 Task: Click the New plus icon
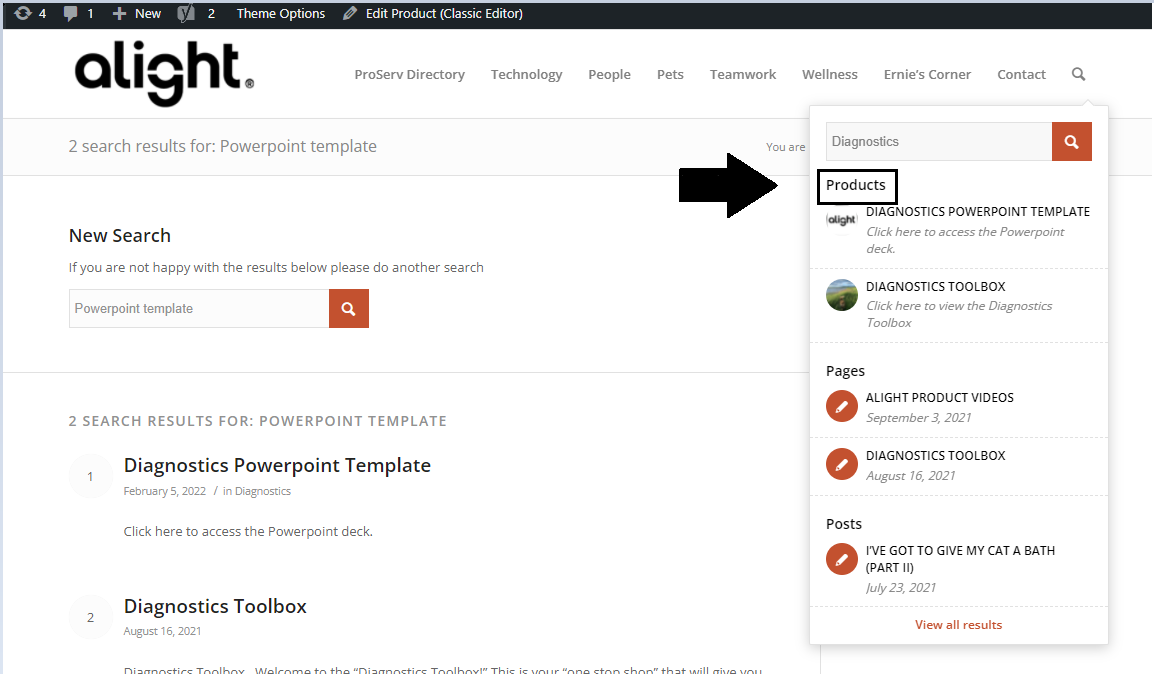point(119,13)
